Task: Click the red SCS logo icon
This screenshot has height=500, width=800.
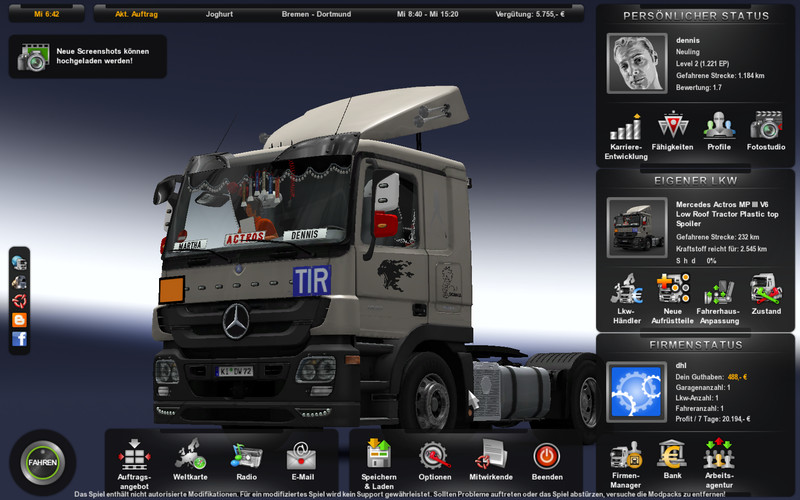Action: pos(19,301)
